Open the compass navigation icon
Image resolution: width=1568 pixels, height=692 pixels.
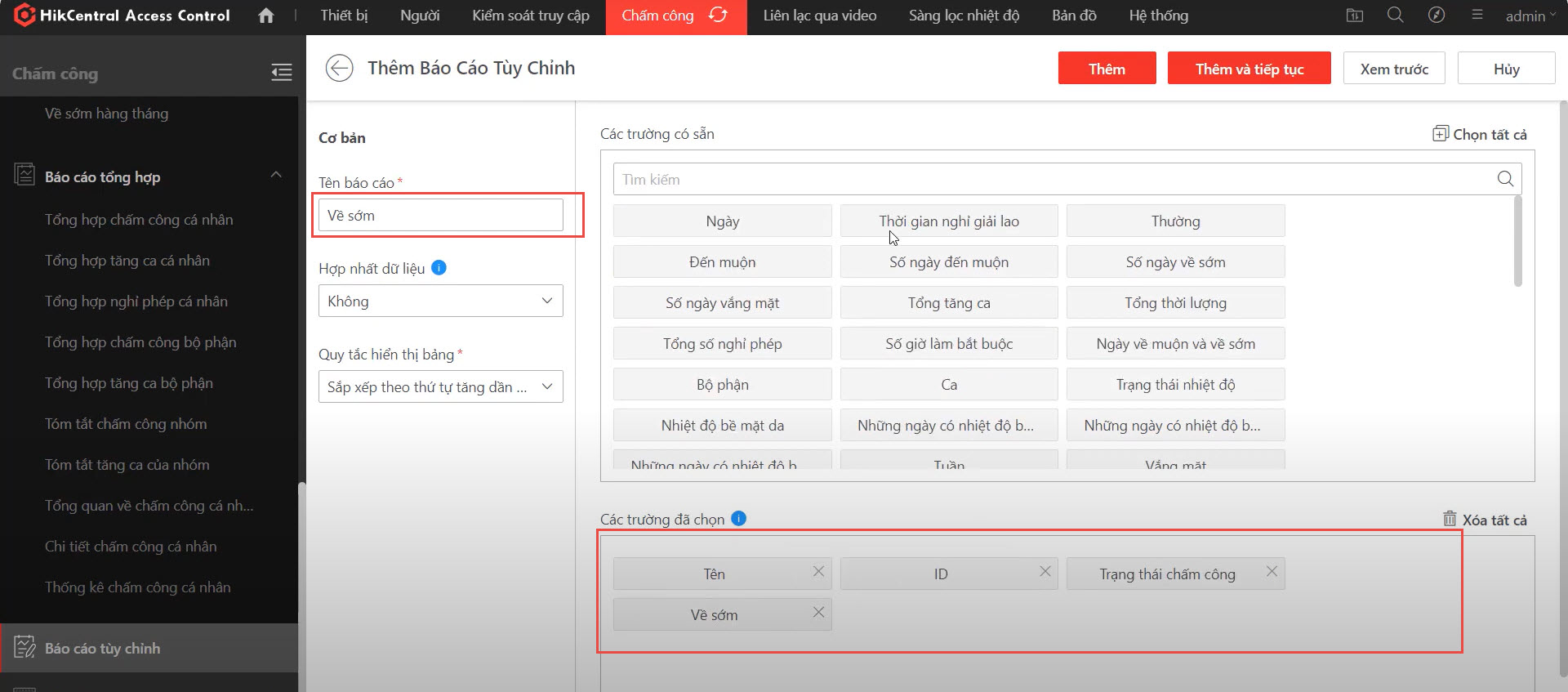click(1436, 16)
